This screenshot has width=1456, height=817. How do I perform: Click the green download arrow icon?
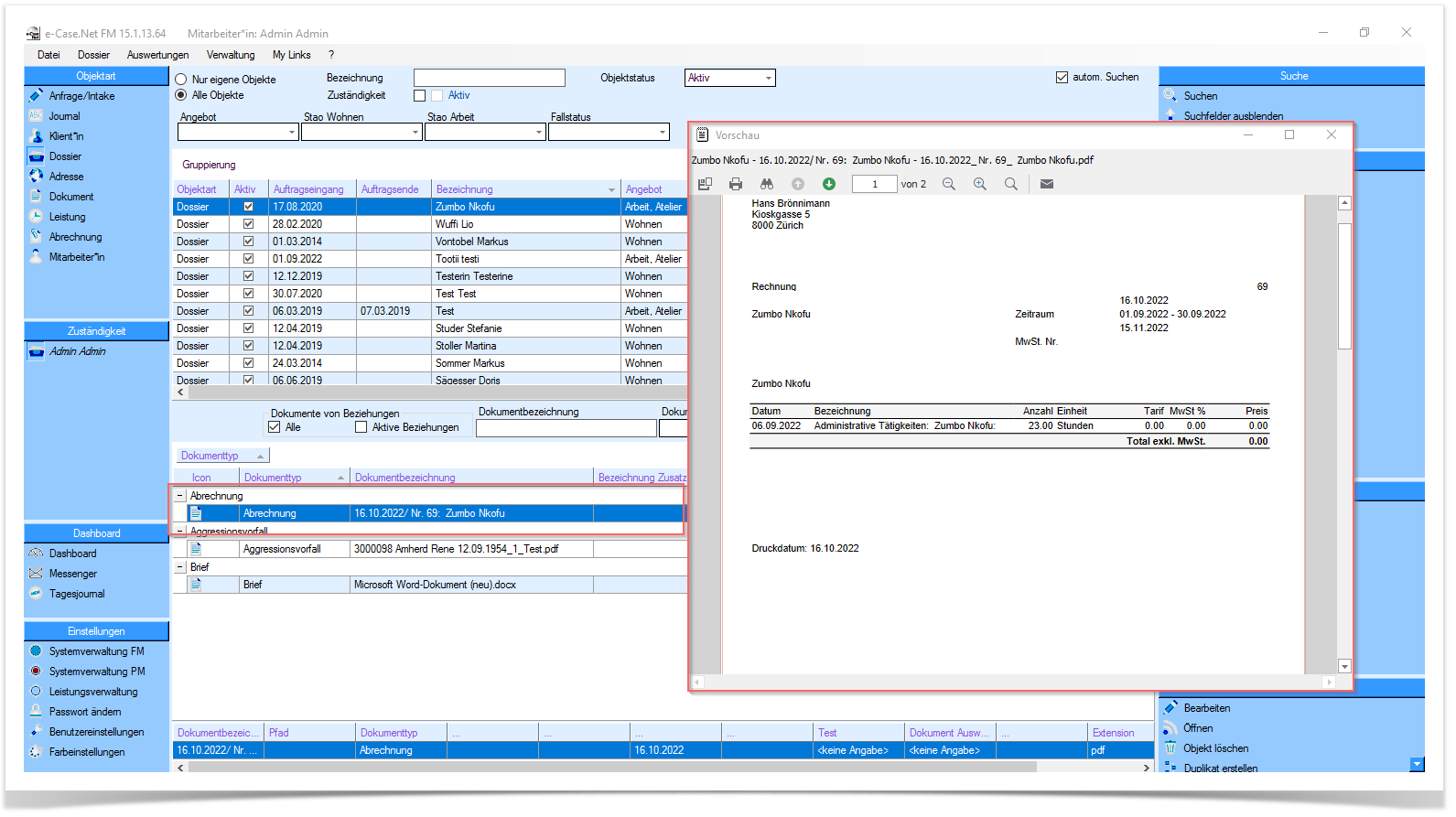(x=829, y=184)
